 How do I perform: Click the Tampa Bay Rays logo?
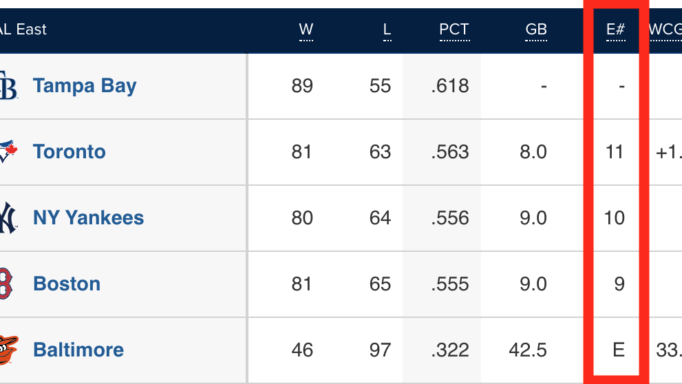click(8, 86)
